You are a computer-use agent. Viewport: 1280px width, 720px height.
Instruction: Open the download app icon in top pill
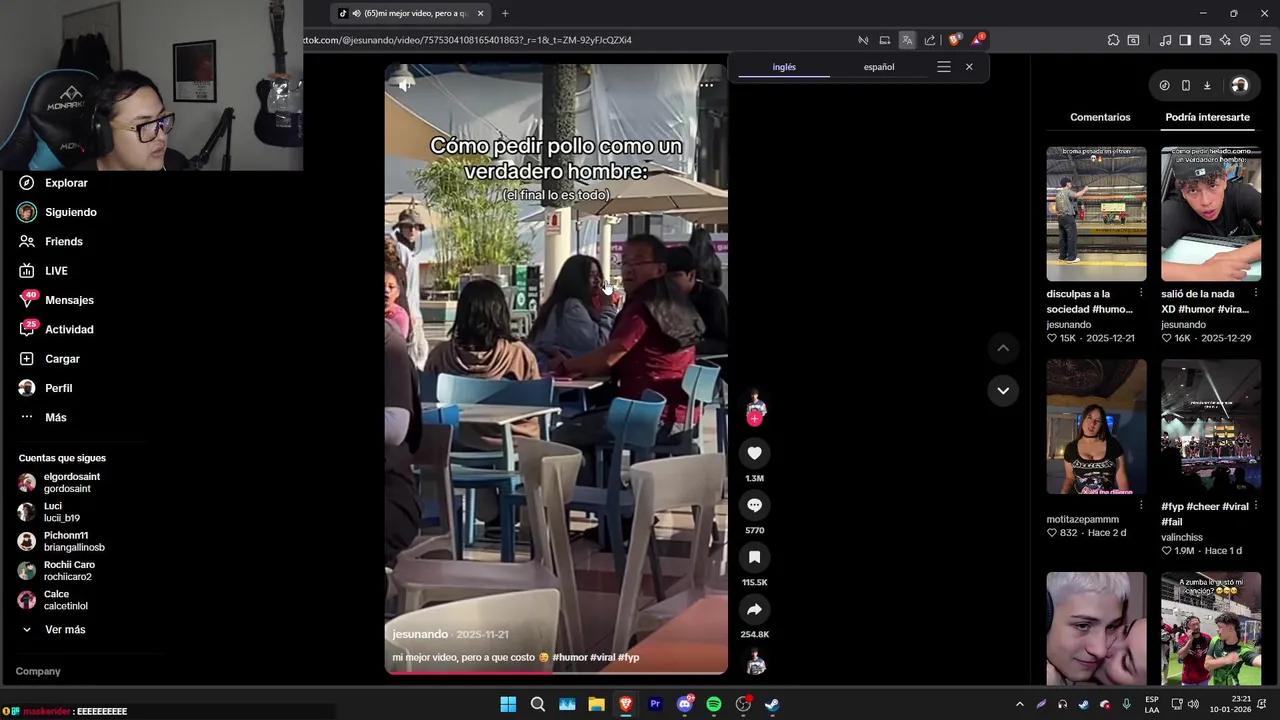[1207, 85]
